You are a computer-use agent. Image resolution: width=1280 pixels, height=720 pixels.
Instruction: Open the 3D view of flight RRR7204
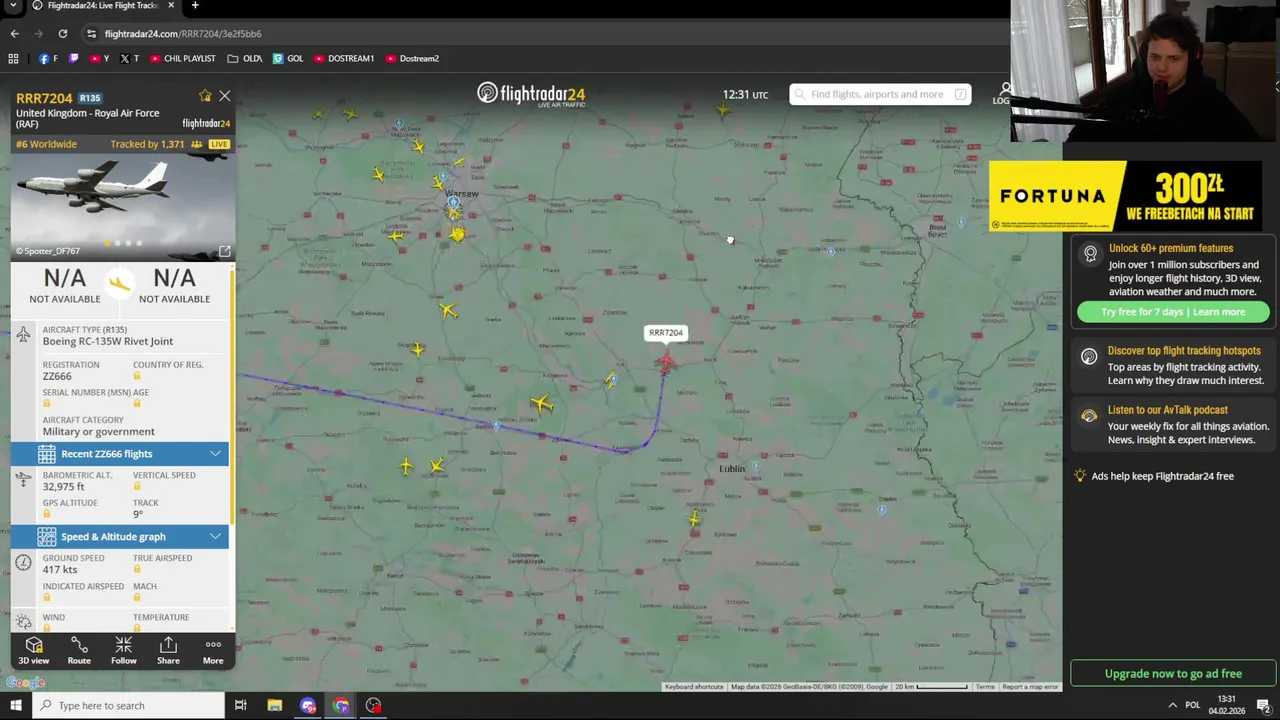(33, 650)
